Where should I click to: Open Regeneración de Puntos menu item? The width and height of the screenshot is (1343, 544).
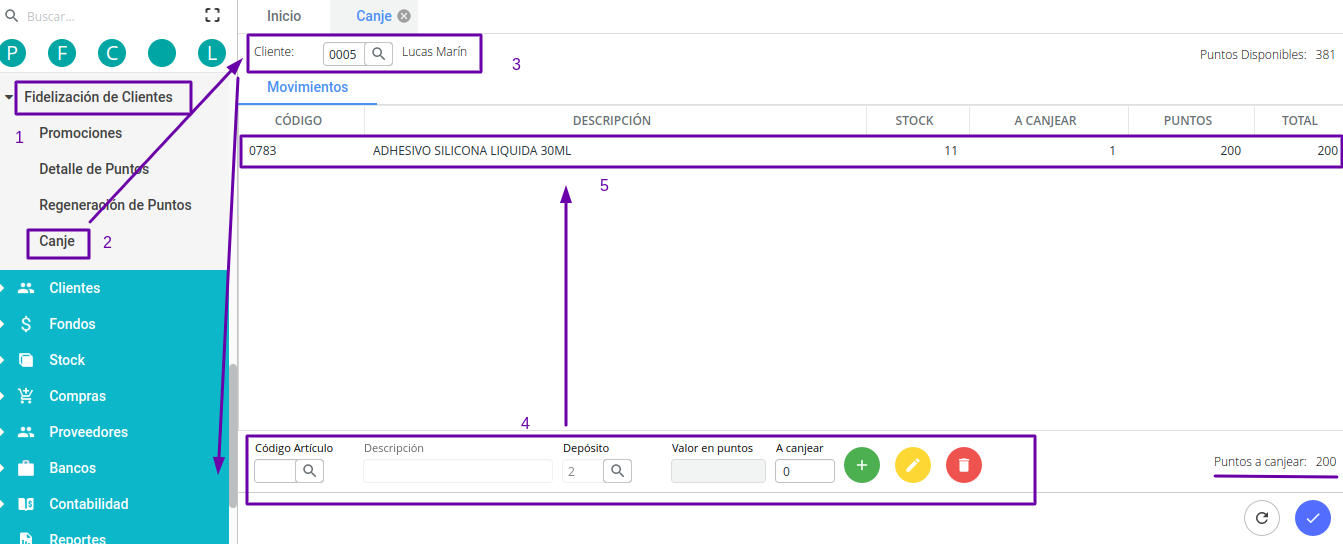(115, 205)
